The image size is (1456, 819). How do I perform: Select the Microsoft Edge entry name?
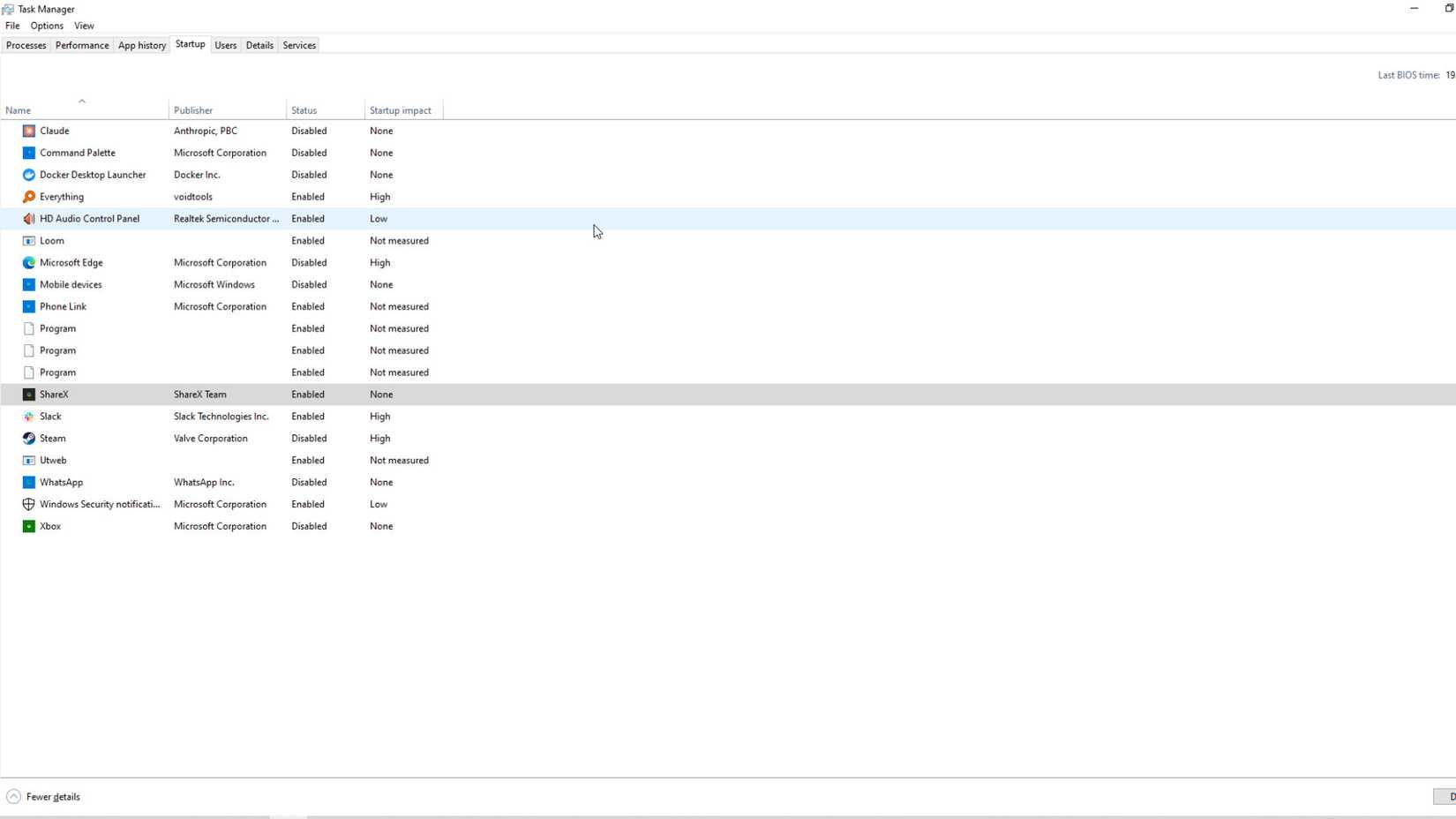click(x=71, y=263)
